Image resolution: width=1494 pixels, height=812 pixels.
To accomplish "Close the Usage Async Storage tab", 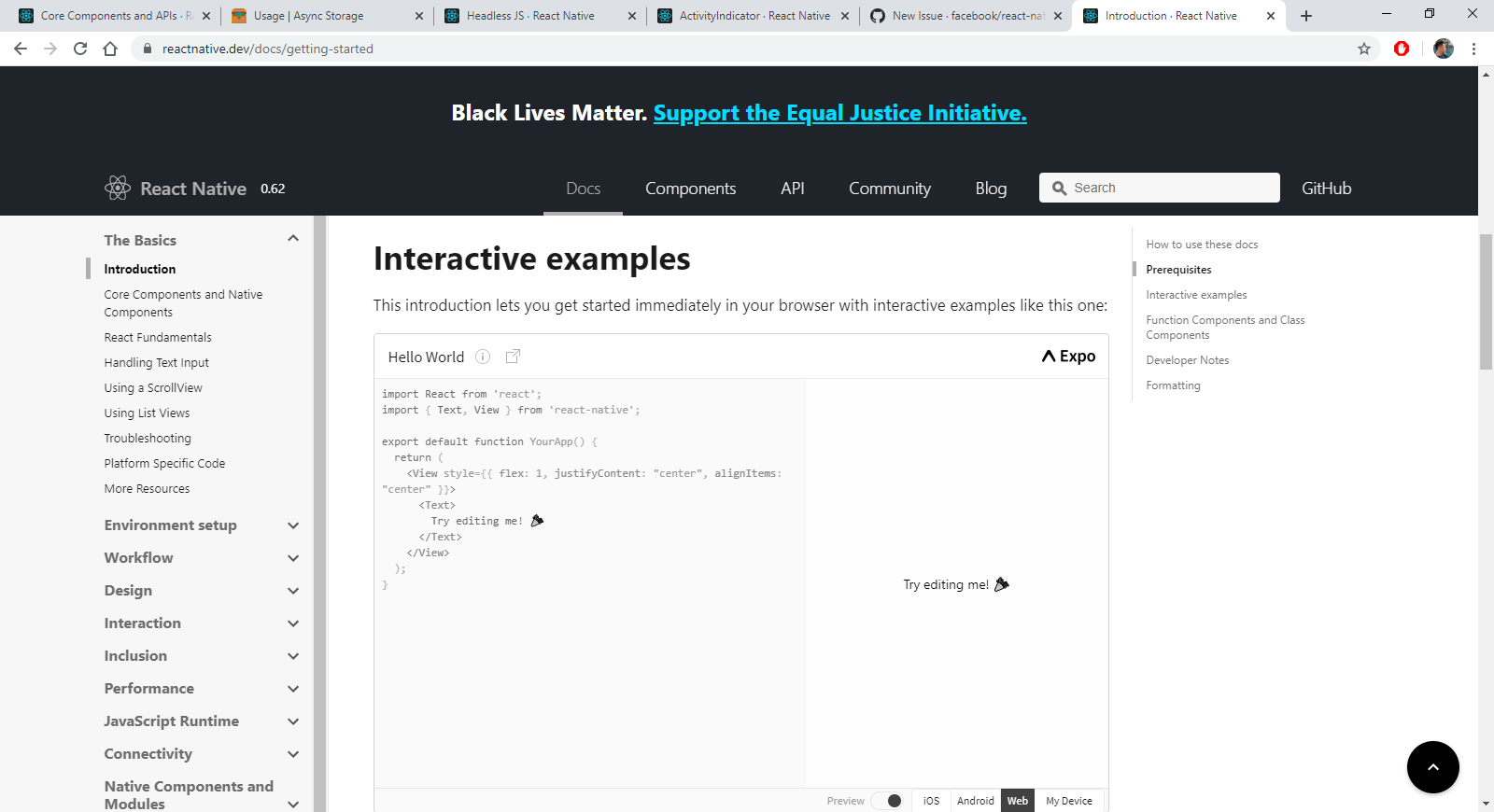I will (x=419, y=16).
